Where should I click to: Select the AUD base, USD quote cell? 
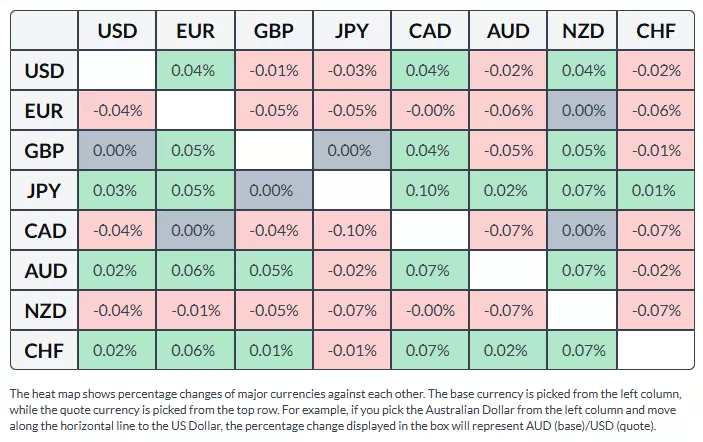(117, 270)
